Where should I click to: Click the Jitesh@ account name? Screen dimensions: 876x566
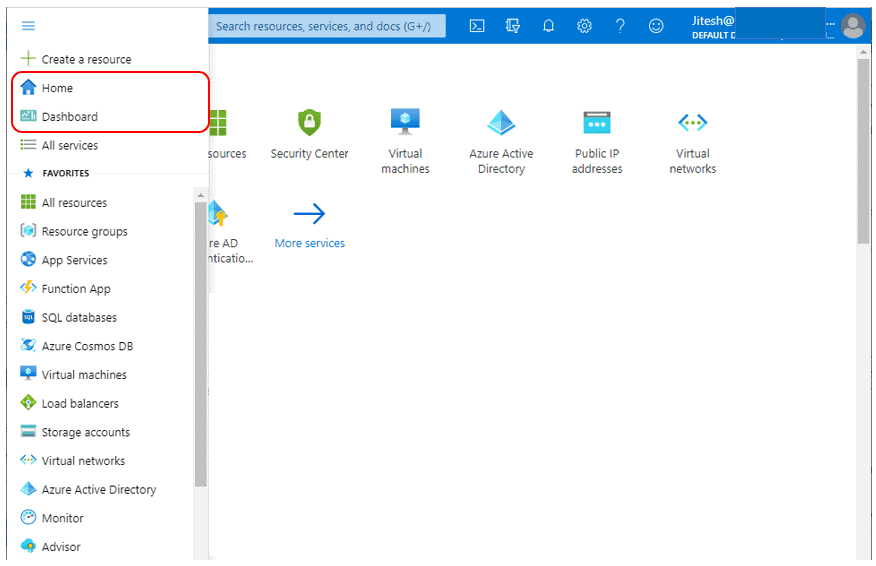(x=713, y=21)
